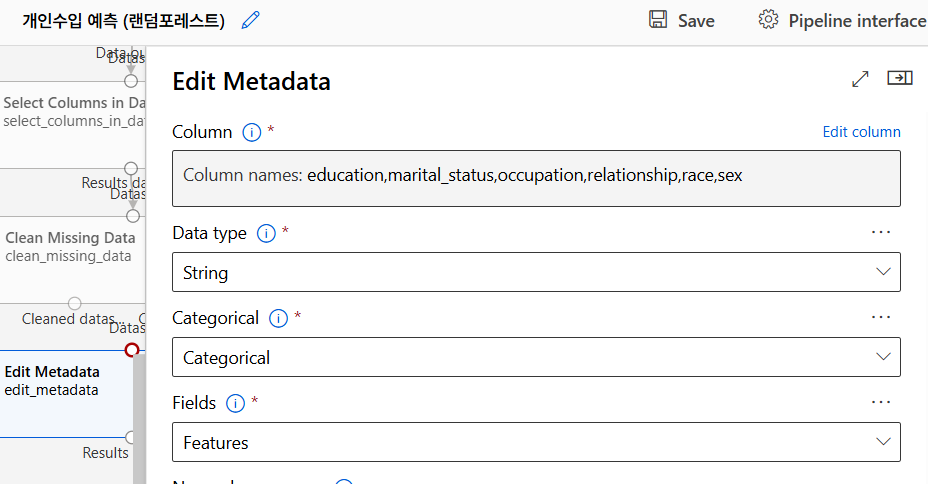Click the Edit column link
Viewport: 928px width, 484px height.
(861, 132)
